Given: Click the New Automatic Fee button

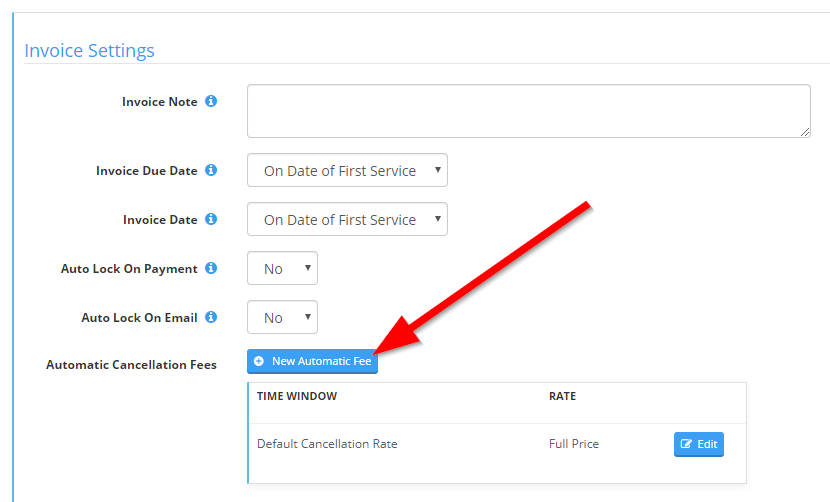Looking at the screenshot, I should 312,361.
